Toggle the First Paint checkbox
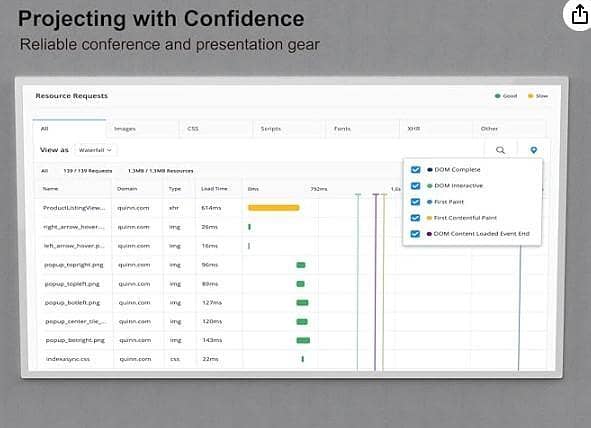Viewport: 591px width, 428px height. pyautogui.click(x=415, y=202)
